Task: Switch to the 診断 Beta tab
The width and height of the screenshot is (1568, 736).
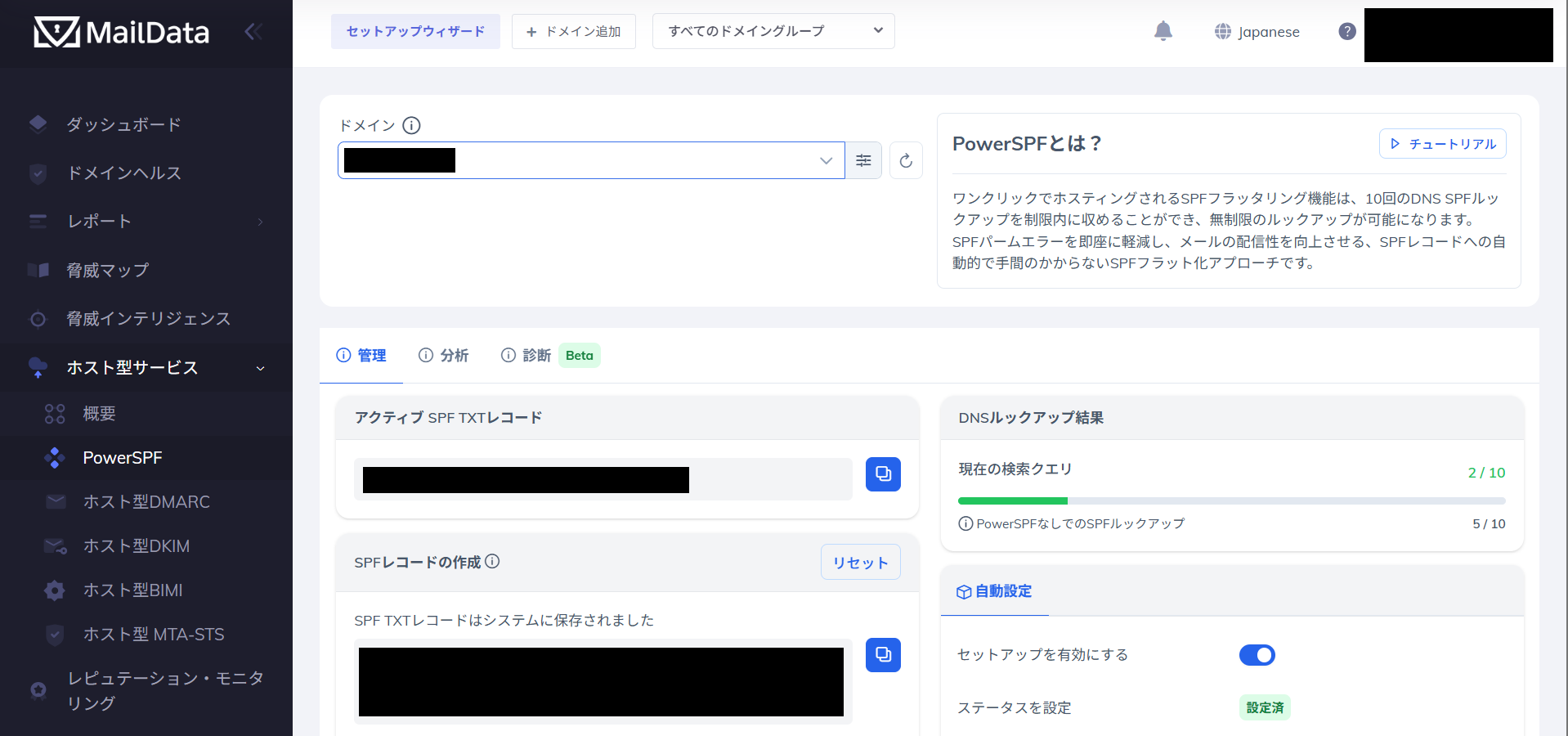Action: pyautogui.click(x=550, y=355)
